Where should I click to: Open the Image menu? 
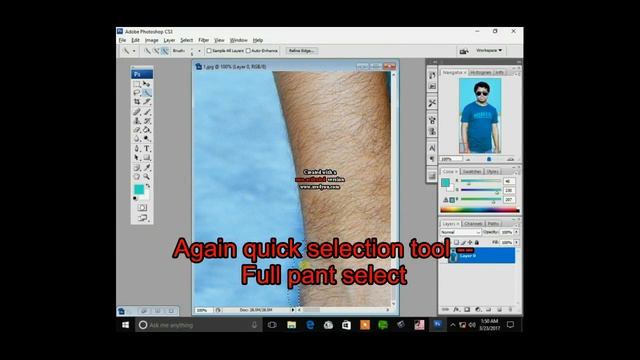coord(151,40)
